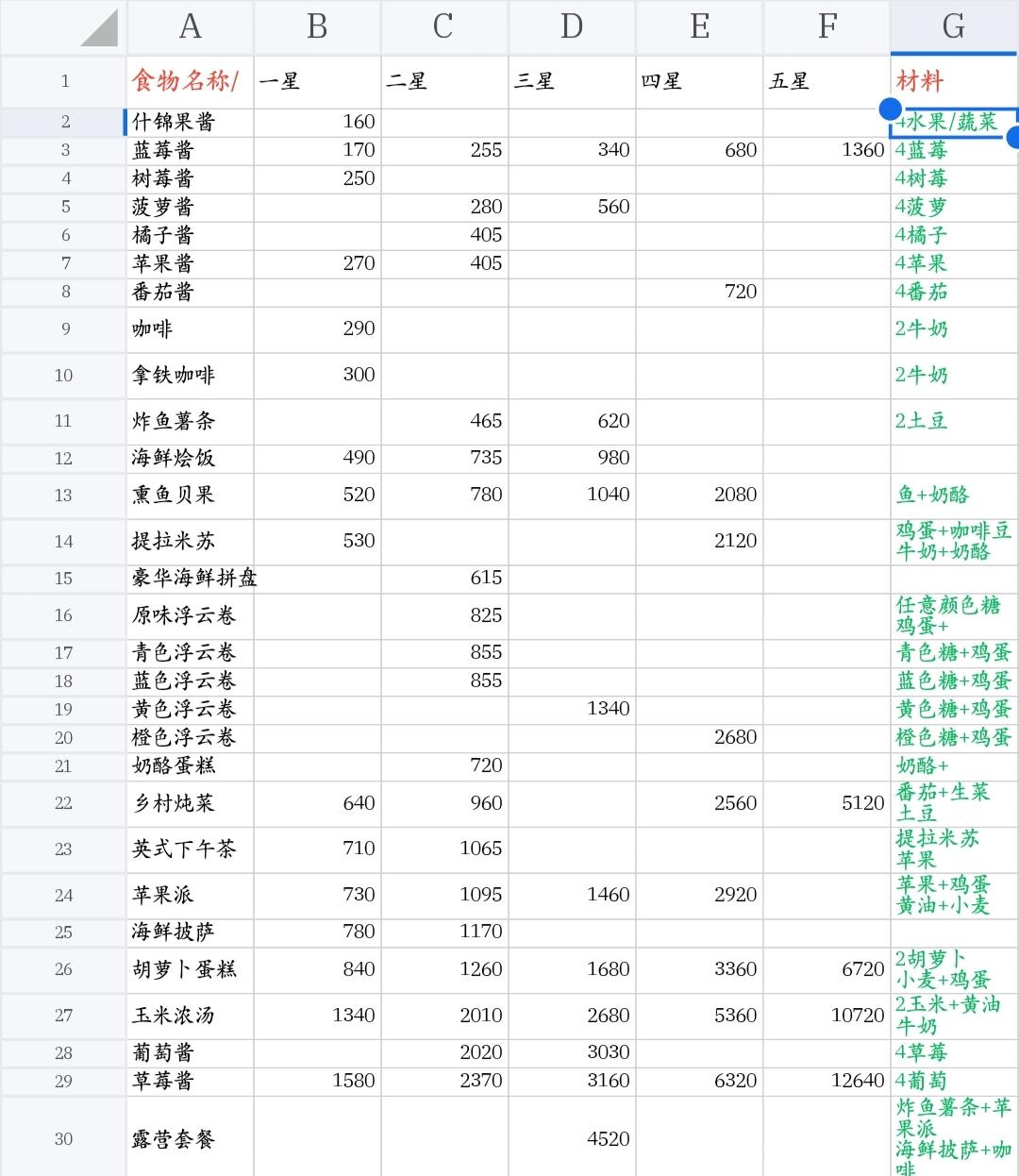Screen dimensions: 1019x1176
Task: Select the 什锦果酱 cell
Action: tap(190, 122)
